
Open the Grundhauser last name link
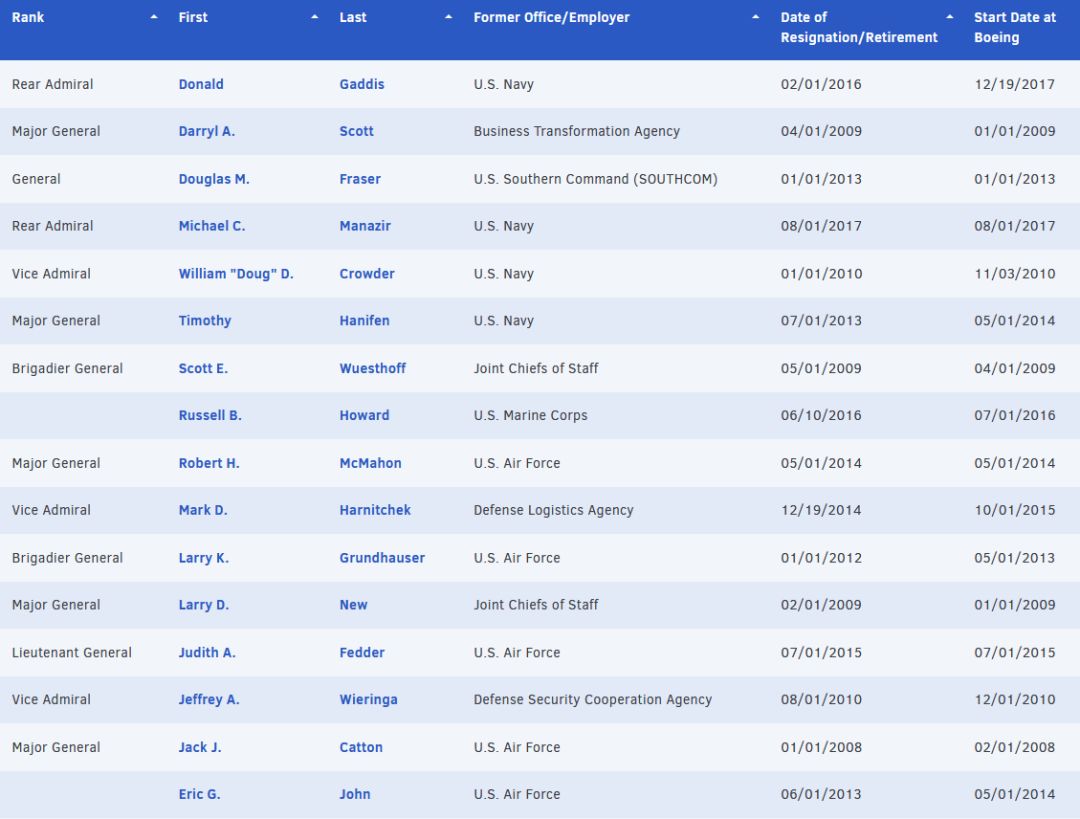click(x=382, y=558)
